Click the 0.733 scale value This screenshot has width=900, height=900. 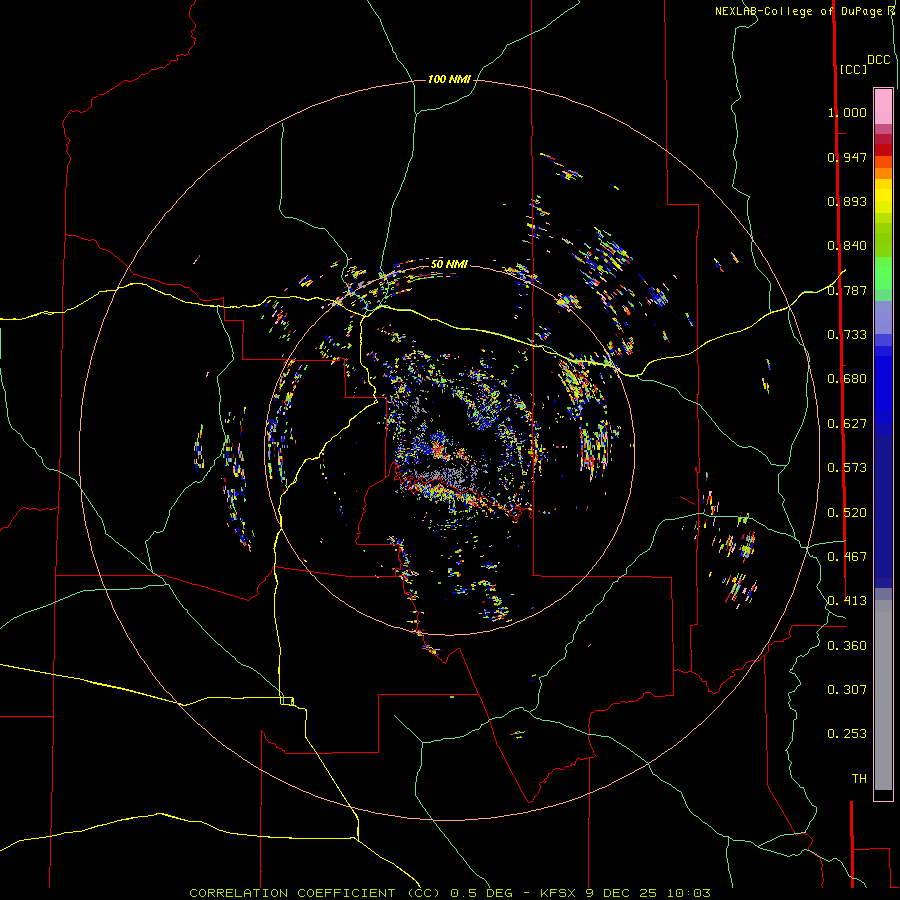click(x=847, y=335)
